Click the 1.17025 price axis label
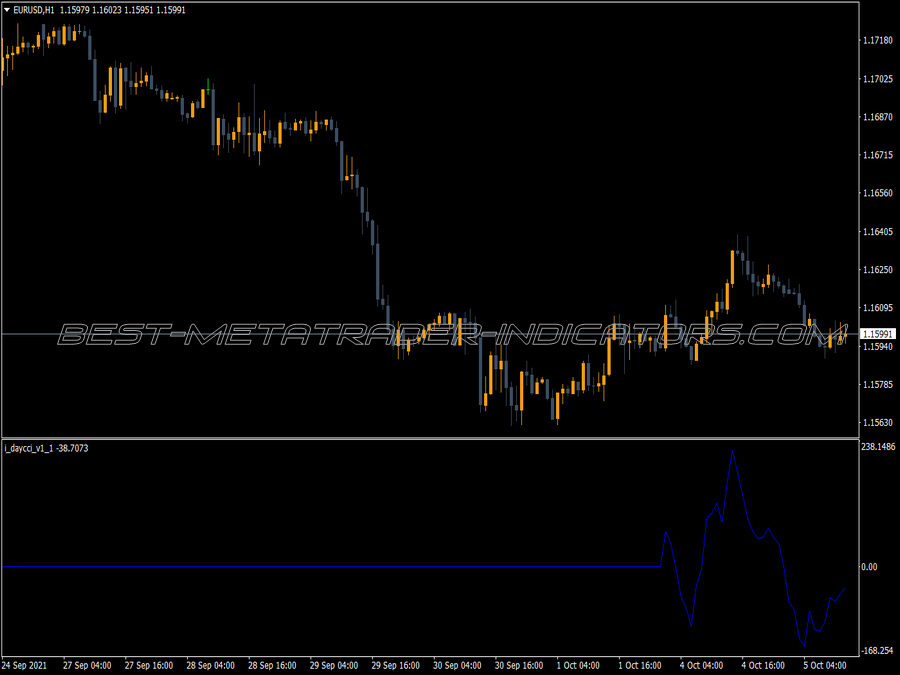900x675 pixels. point(878,79)
